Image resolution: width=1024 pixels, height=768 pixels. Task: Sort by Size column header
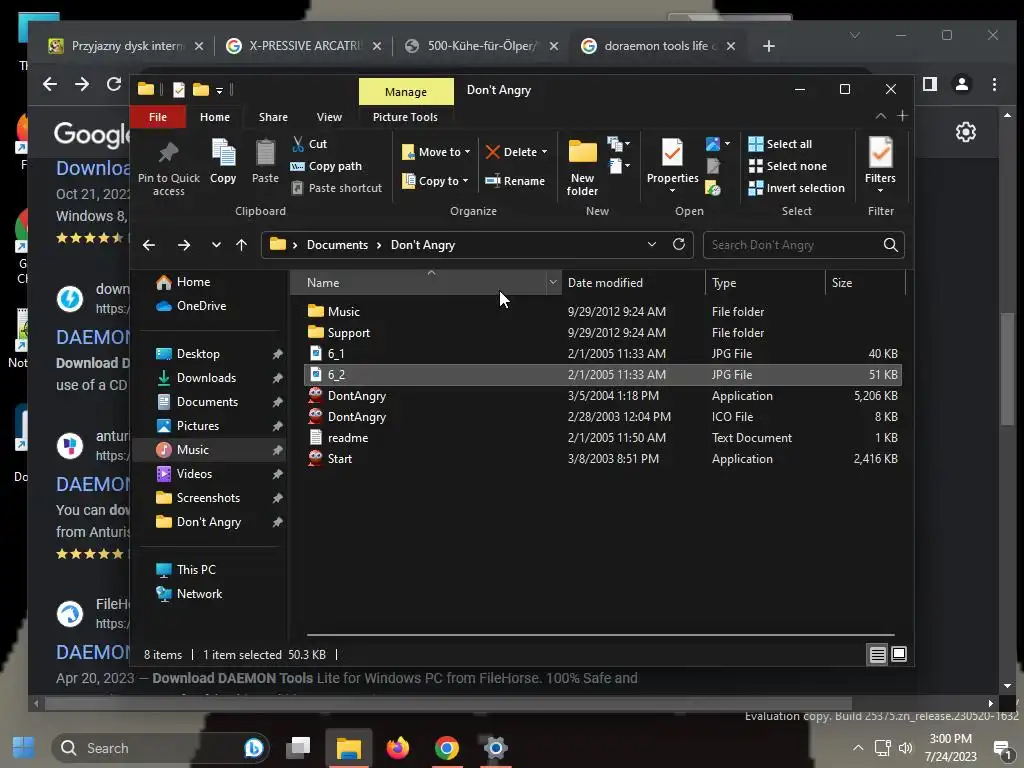[x=865, y=283]
